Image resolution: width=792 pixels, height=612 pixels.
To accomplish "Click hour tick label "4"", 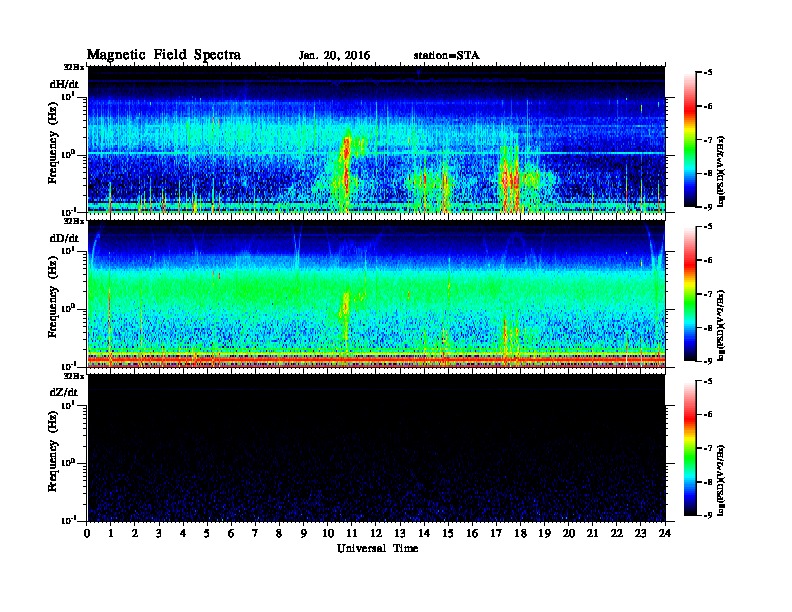I will pos(183,533).
